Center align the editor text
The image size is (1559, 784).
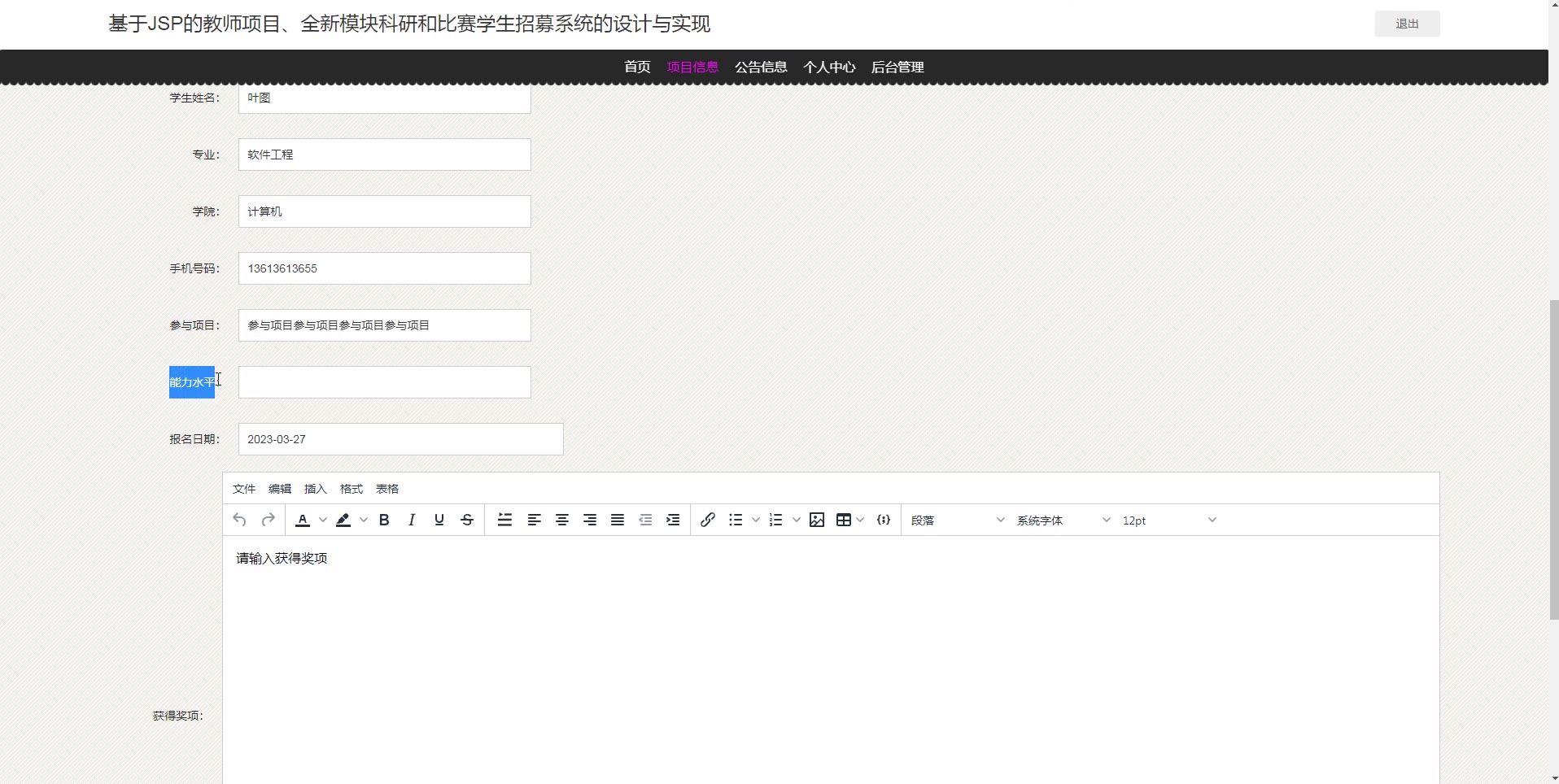pyautogui.click(x=562, y=520)
